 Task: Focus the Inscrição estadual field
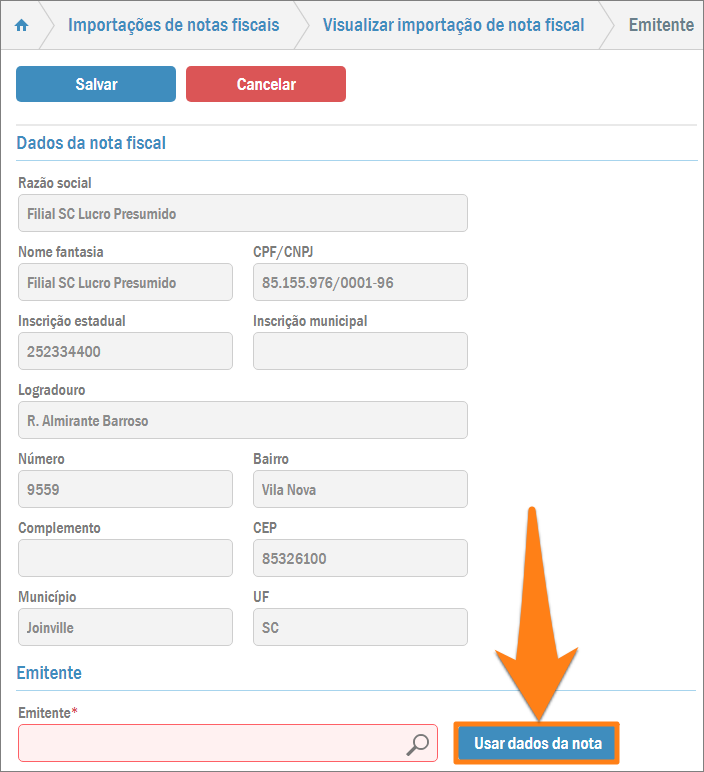click(x=125, y=351)
